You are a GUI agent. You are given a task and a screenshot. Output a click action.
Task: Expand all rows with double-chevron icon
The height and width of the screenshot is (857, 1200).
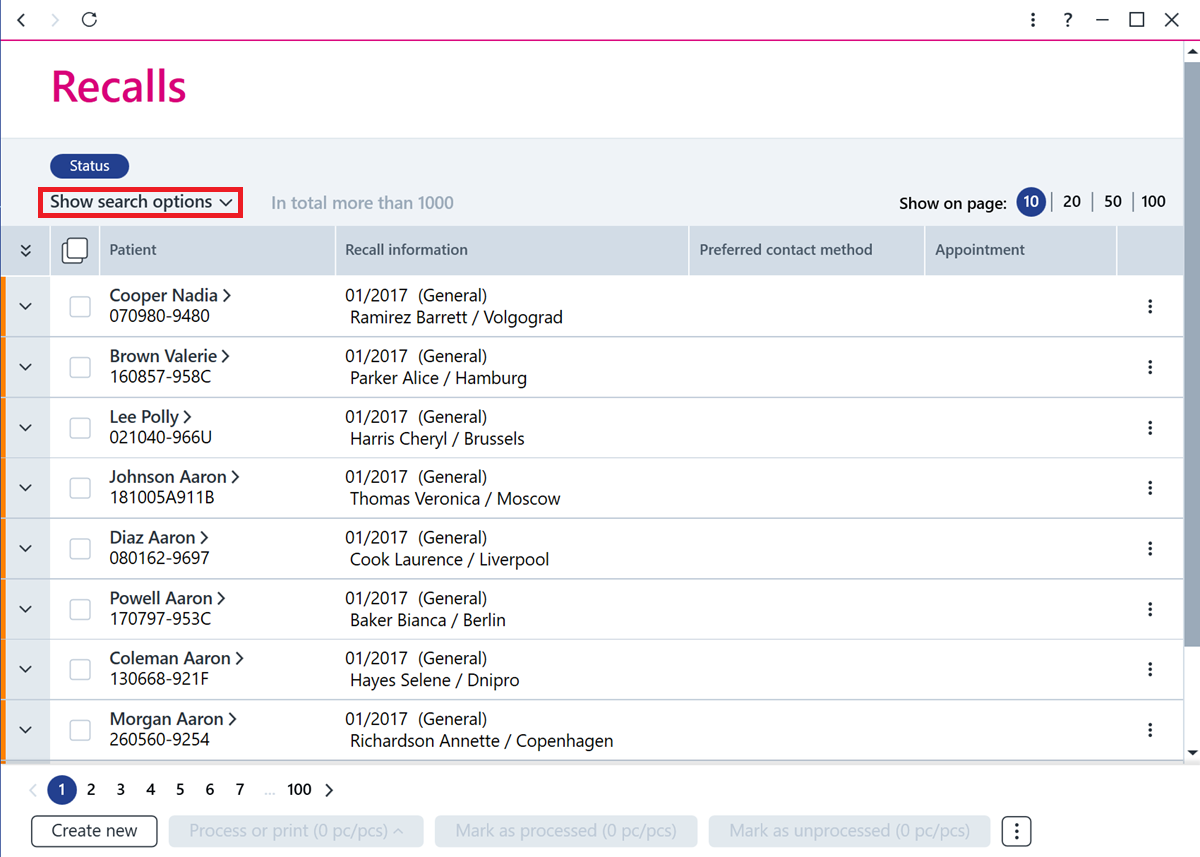26,251
